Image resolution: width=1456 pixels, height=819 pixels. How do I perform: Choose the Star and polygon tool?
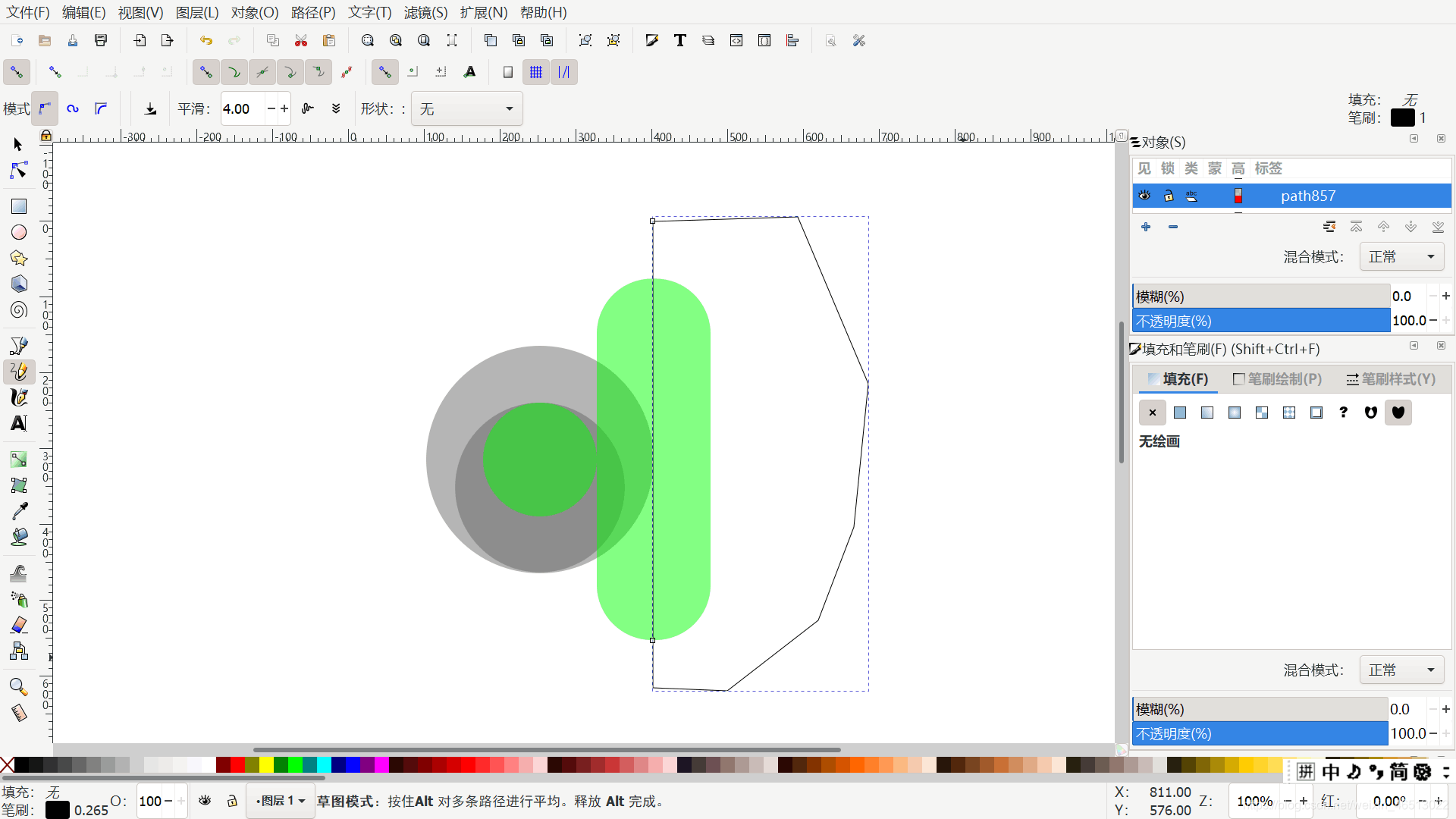19,258
